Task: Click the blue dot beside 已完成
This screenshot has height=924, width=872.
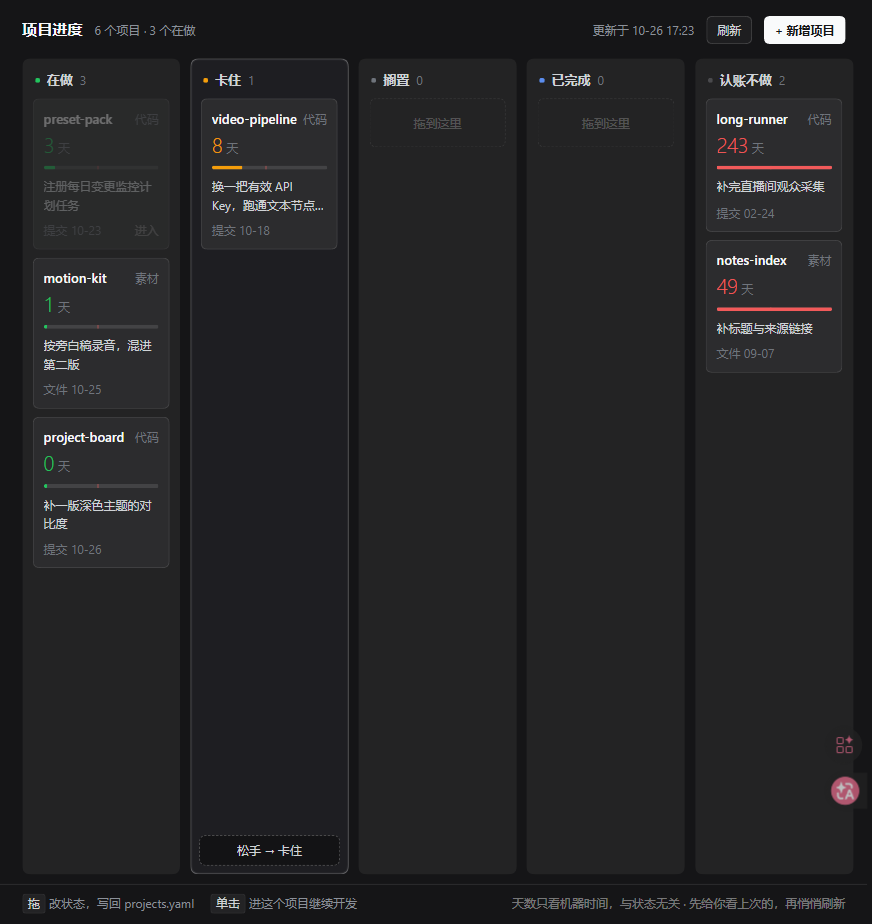Action: click(x=542, y=80)
